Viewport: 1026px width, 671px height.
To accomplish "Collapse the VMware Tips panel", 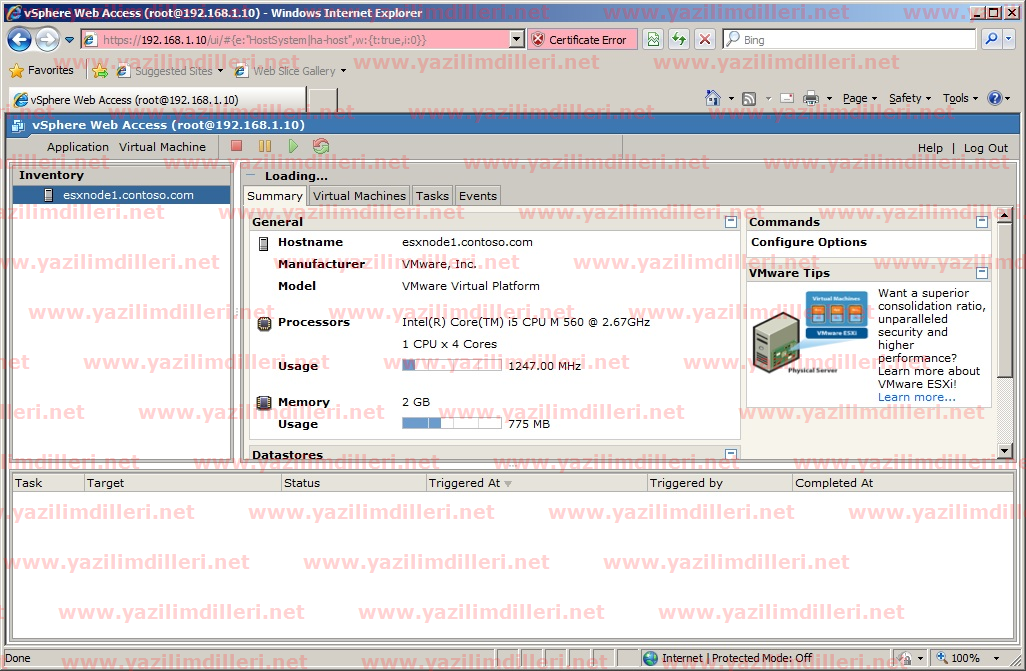I will tap(982, 273).
